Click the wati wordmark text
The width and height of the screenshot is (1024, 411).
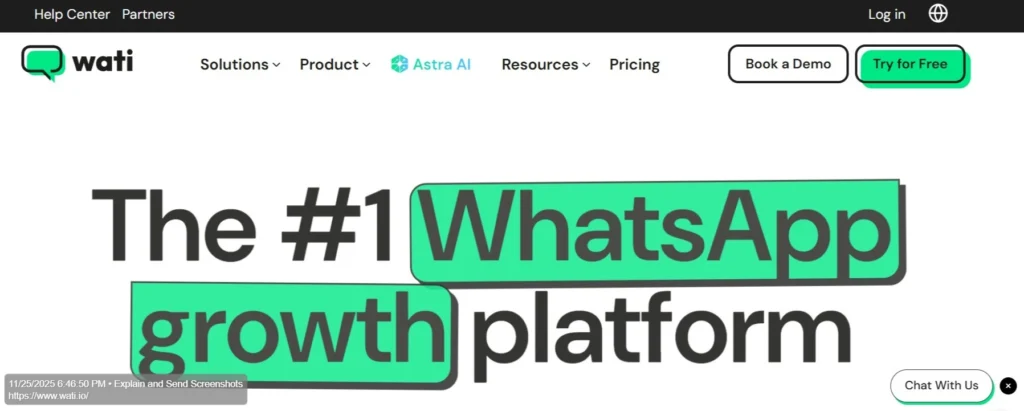click(x=103, y=63)
